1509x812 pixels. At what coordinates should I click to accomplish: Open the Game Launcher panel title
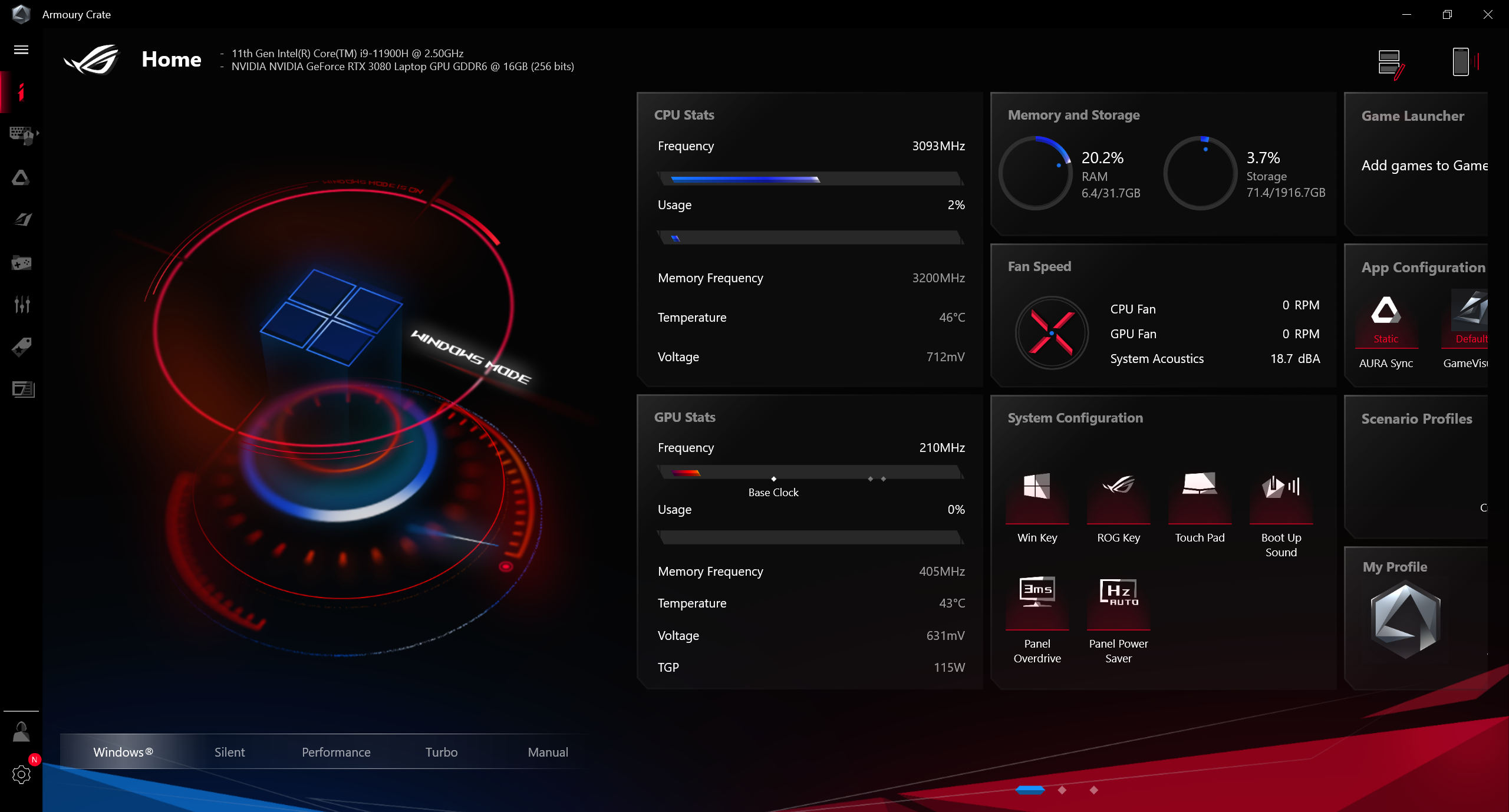point(1413,116)
